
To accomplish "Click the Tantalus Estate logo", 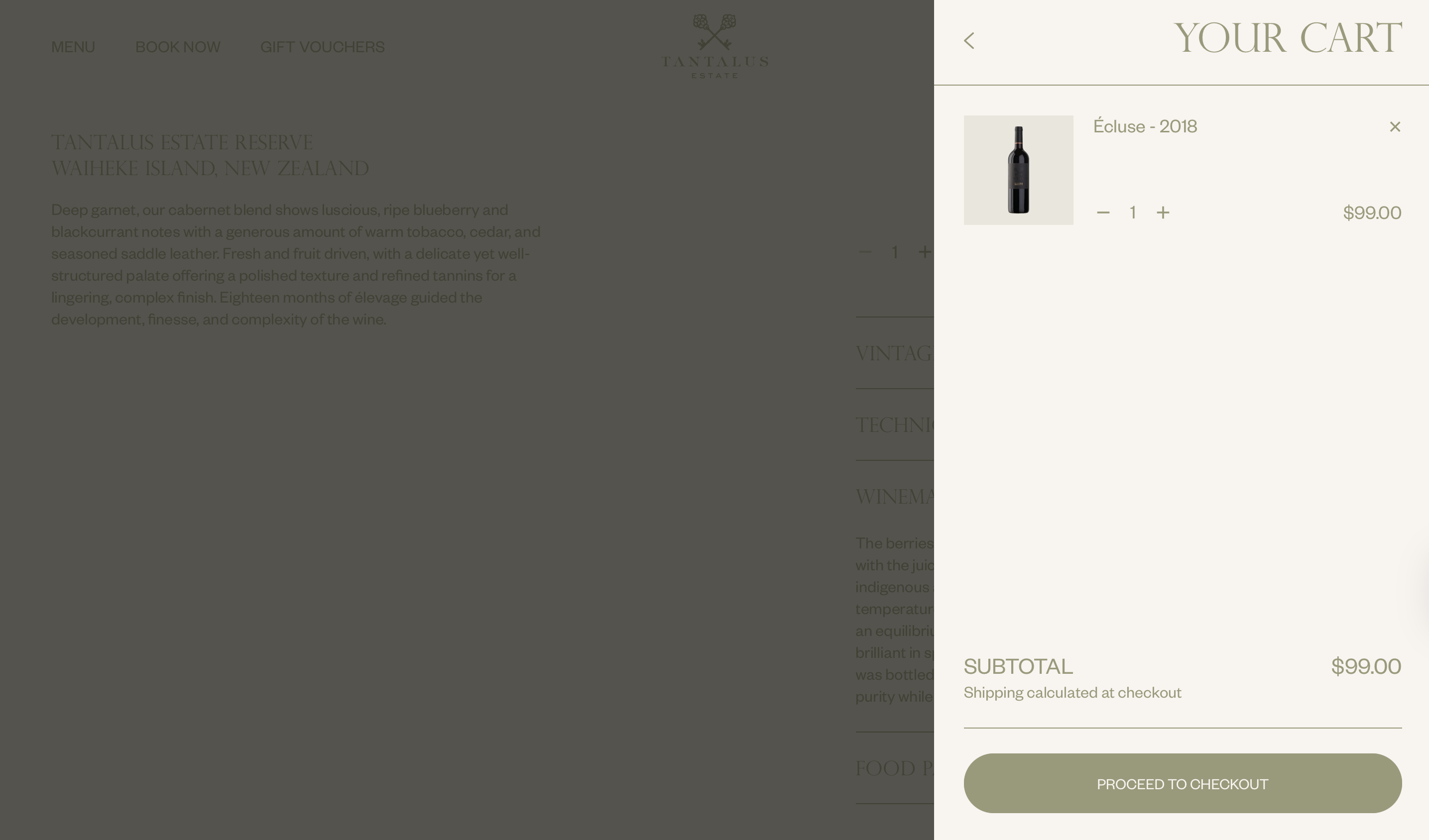I will 714,46.
